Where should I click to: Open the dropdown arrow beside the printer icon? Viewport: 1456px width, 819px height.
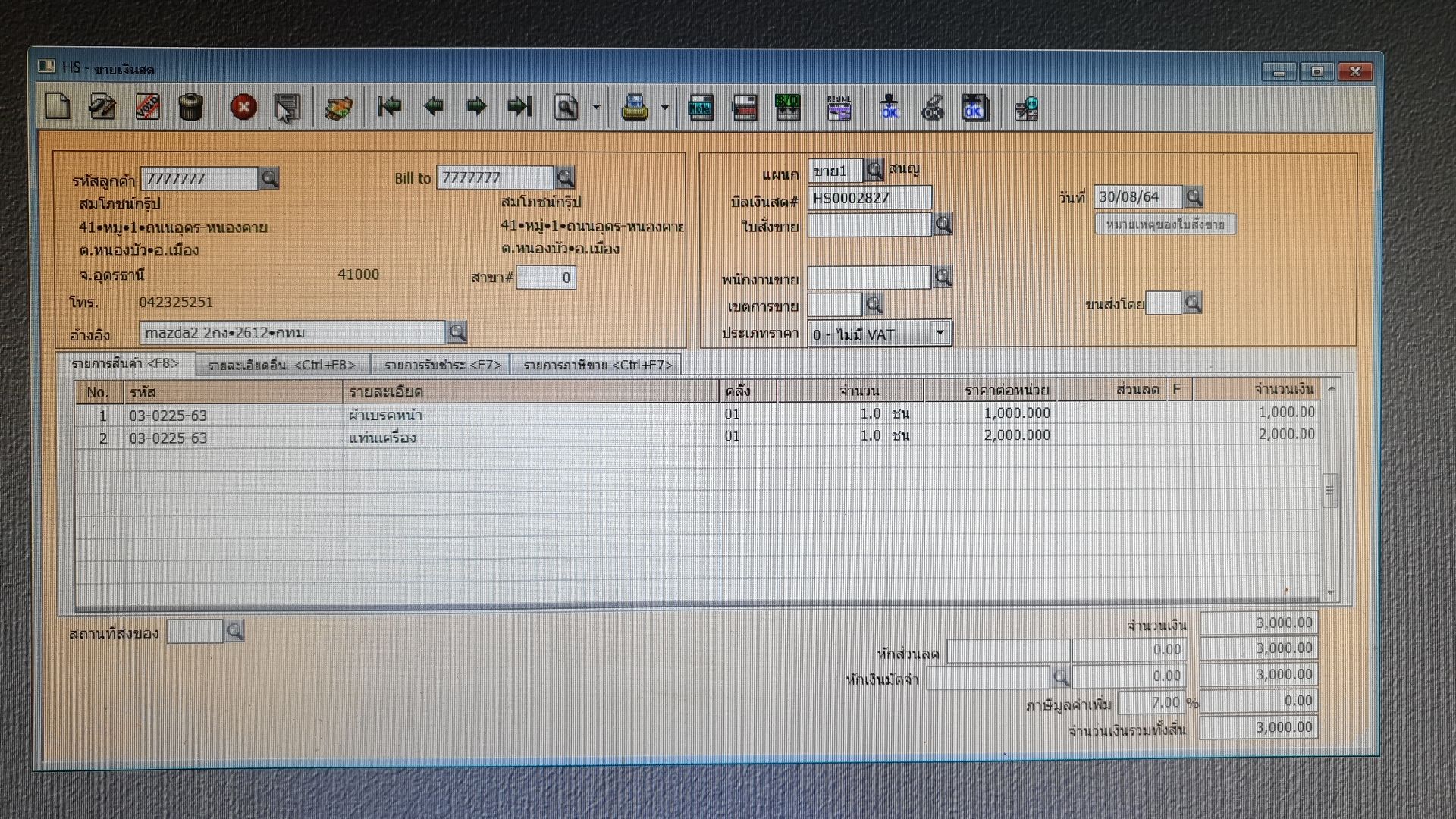pyautogui.click(x=664, y=108)
